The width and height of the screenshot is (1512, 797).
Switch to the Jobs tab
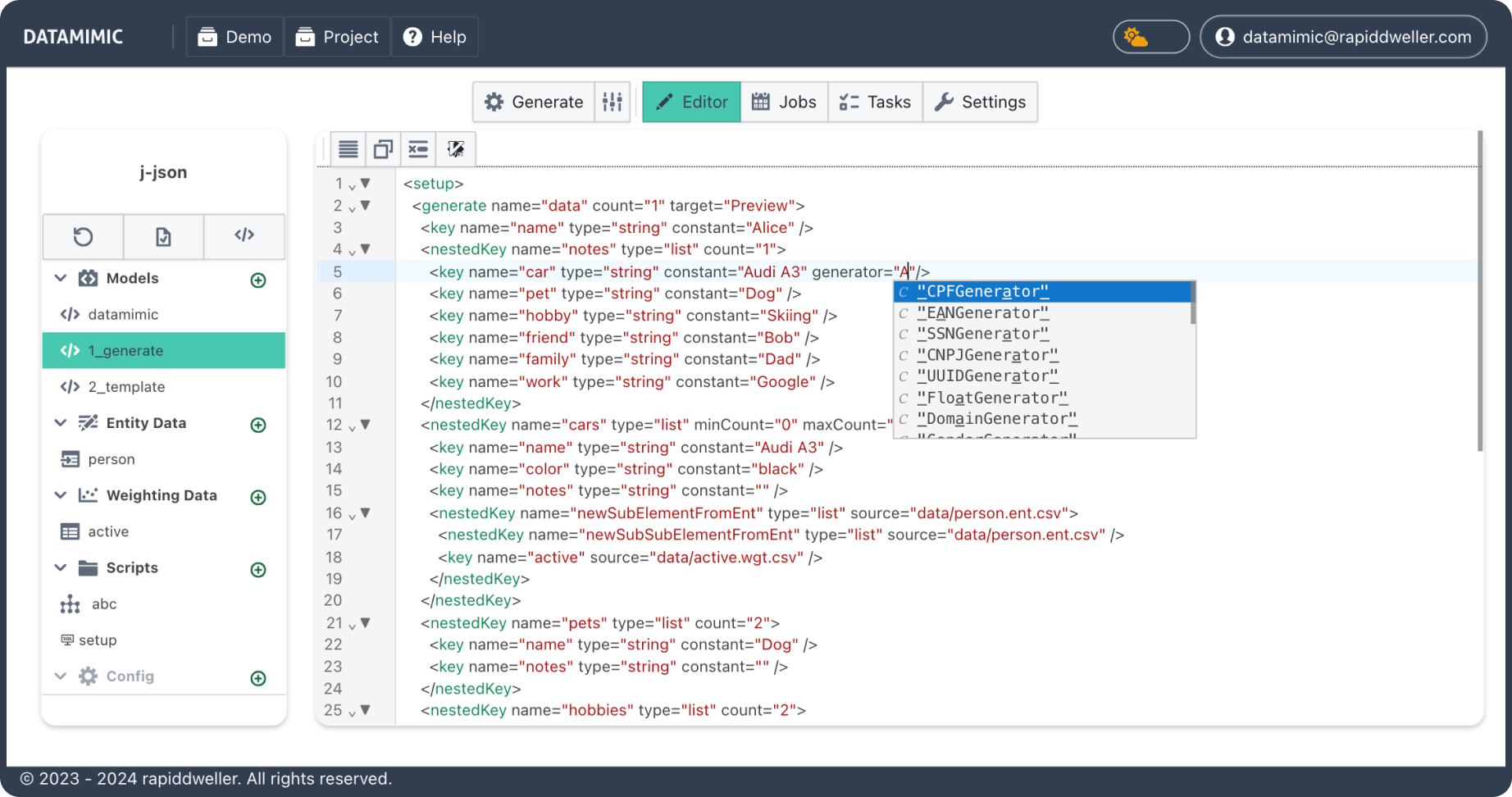click(x=784, y=102)
